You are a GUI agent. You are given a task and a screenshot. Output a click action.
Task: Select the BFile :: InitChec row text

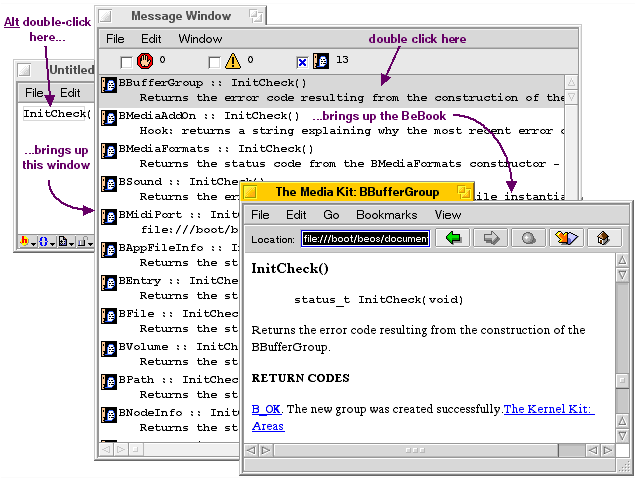pyautogui.click(x=178, y=314)
